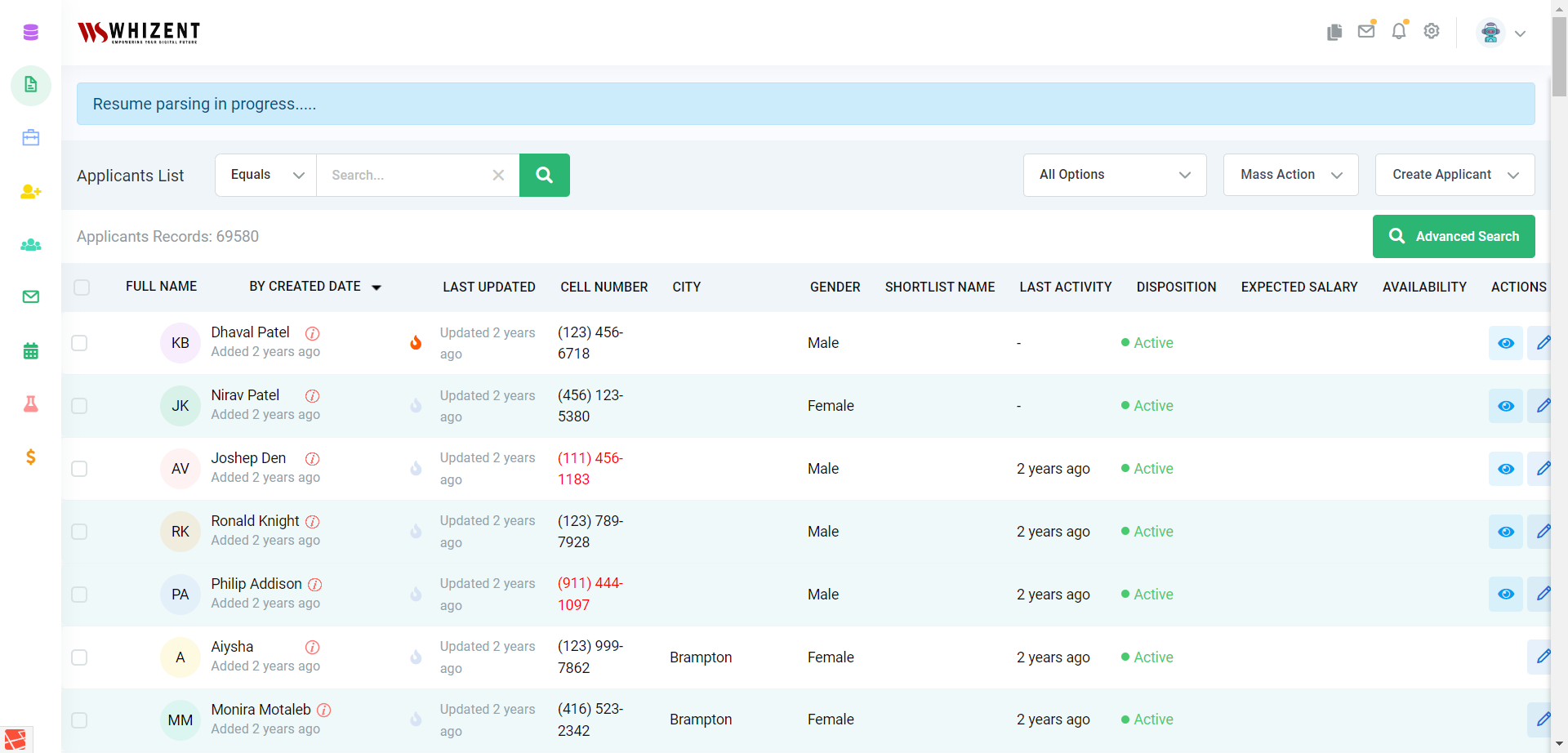Open the group users sidebar icon
This screenshot has height=753, width=1568.
(x=31, y=244)
